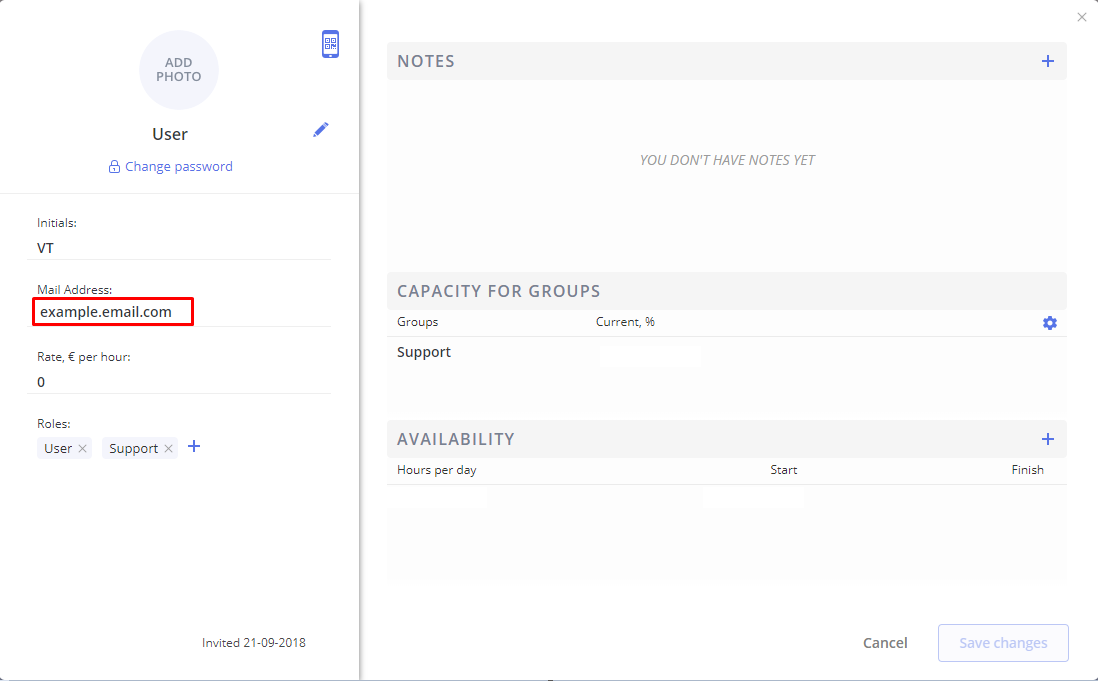Click the Add Photo avatar circle
Viewport: 1098px width, 681px height.
pos(179,70)
